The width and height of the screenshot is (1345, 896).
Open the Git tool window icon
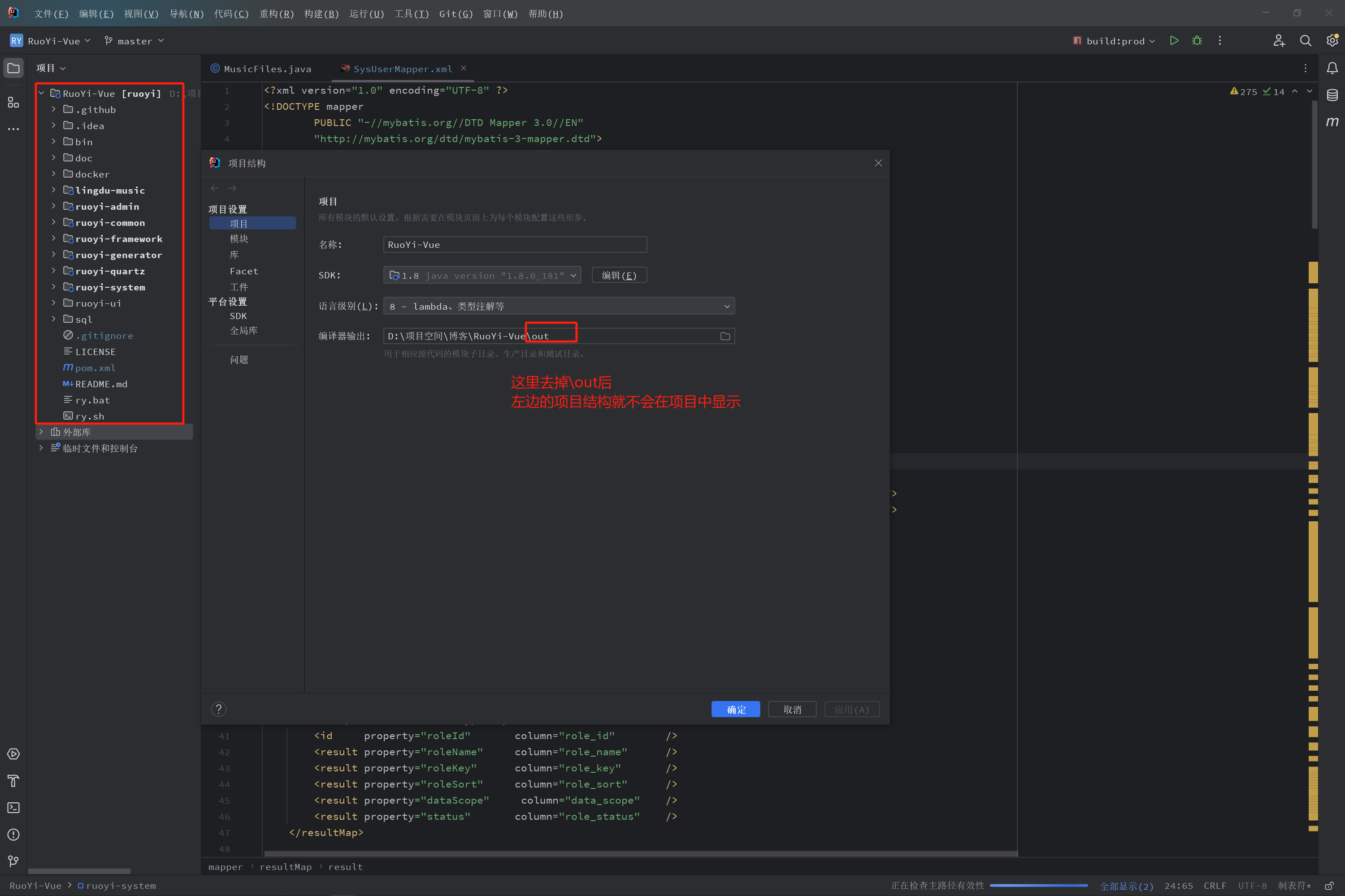13,861
